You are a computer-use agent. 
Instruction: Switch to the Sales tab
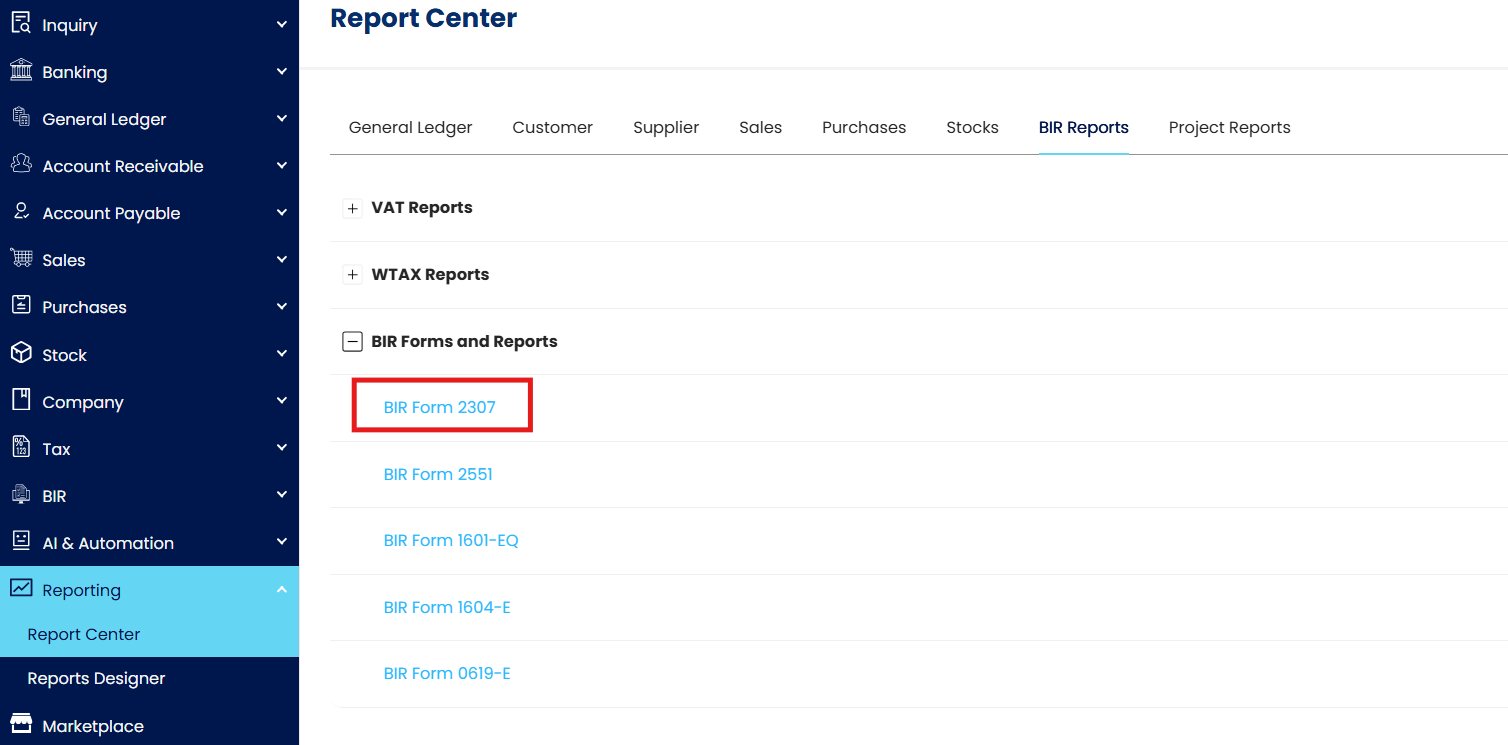[x=760, y=128]
